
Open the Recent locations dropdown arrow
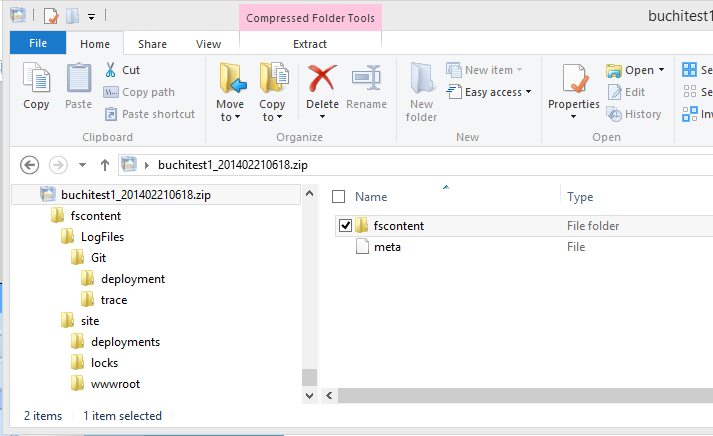coord(82,165)
